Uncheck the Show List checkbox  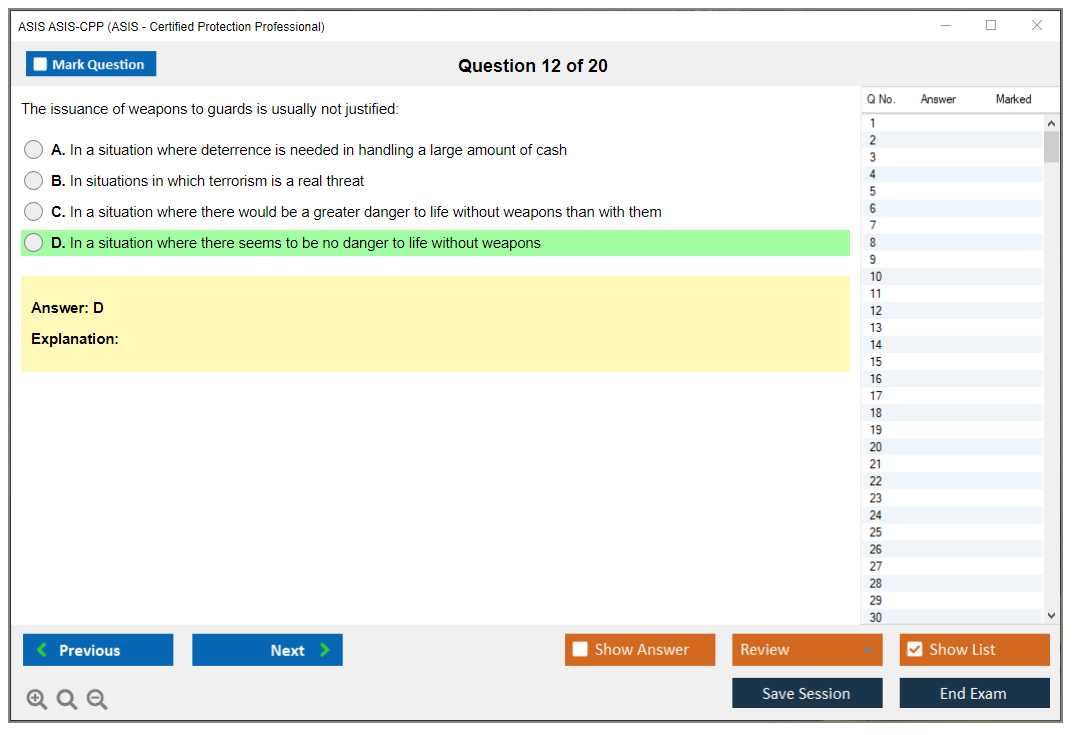(914, 650)
